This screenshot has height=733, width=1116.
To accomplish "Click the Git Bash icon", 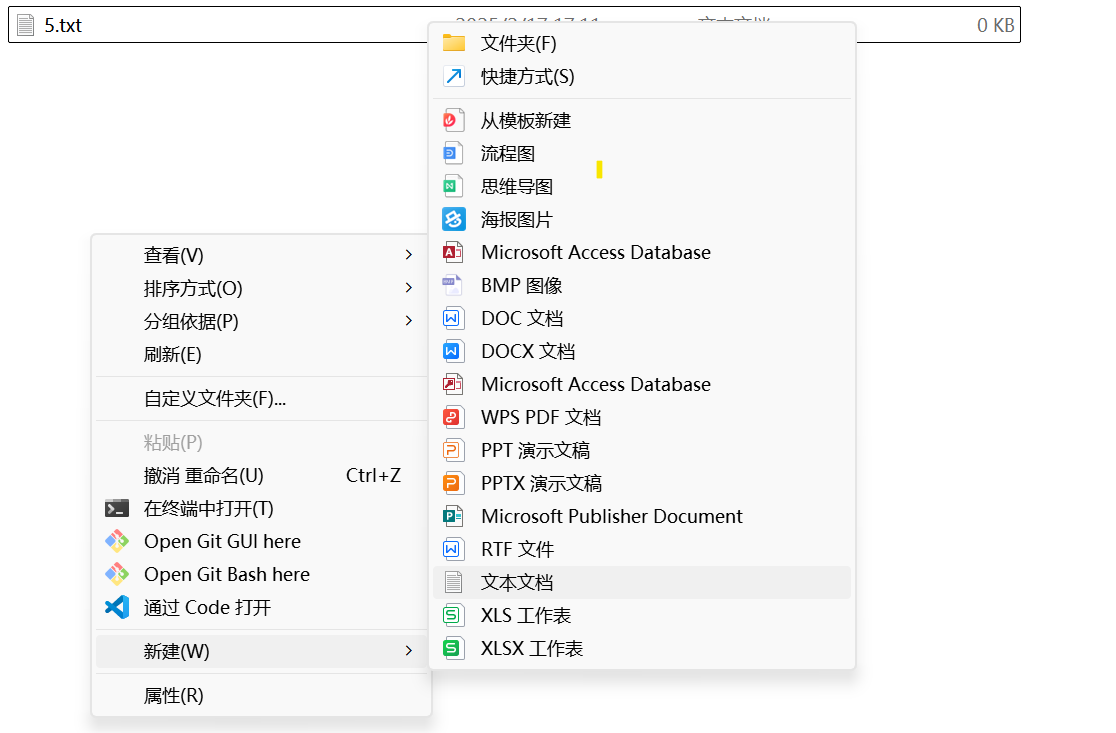I will point(117,575).
